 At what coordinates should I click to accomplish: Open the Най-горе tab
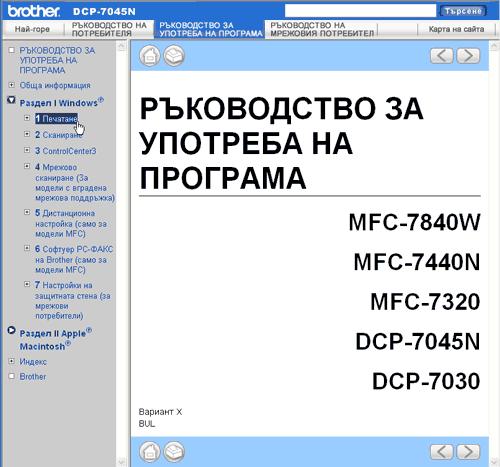point(32,29)
